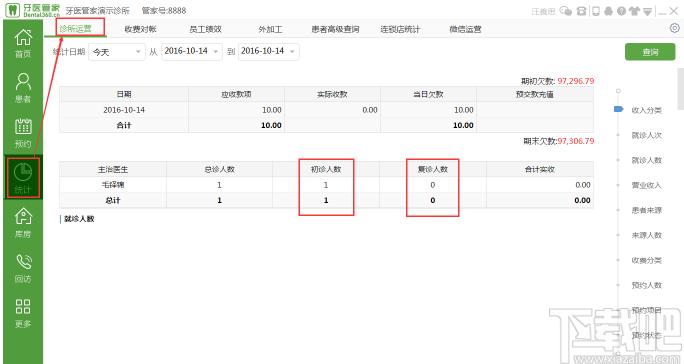Jump to 来源人数 in the section navigator
Screen dimensions: 684x364
tap(646, 235)
